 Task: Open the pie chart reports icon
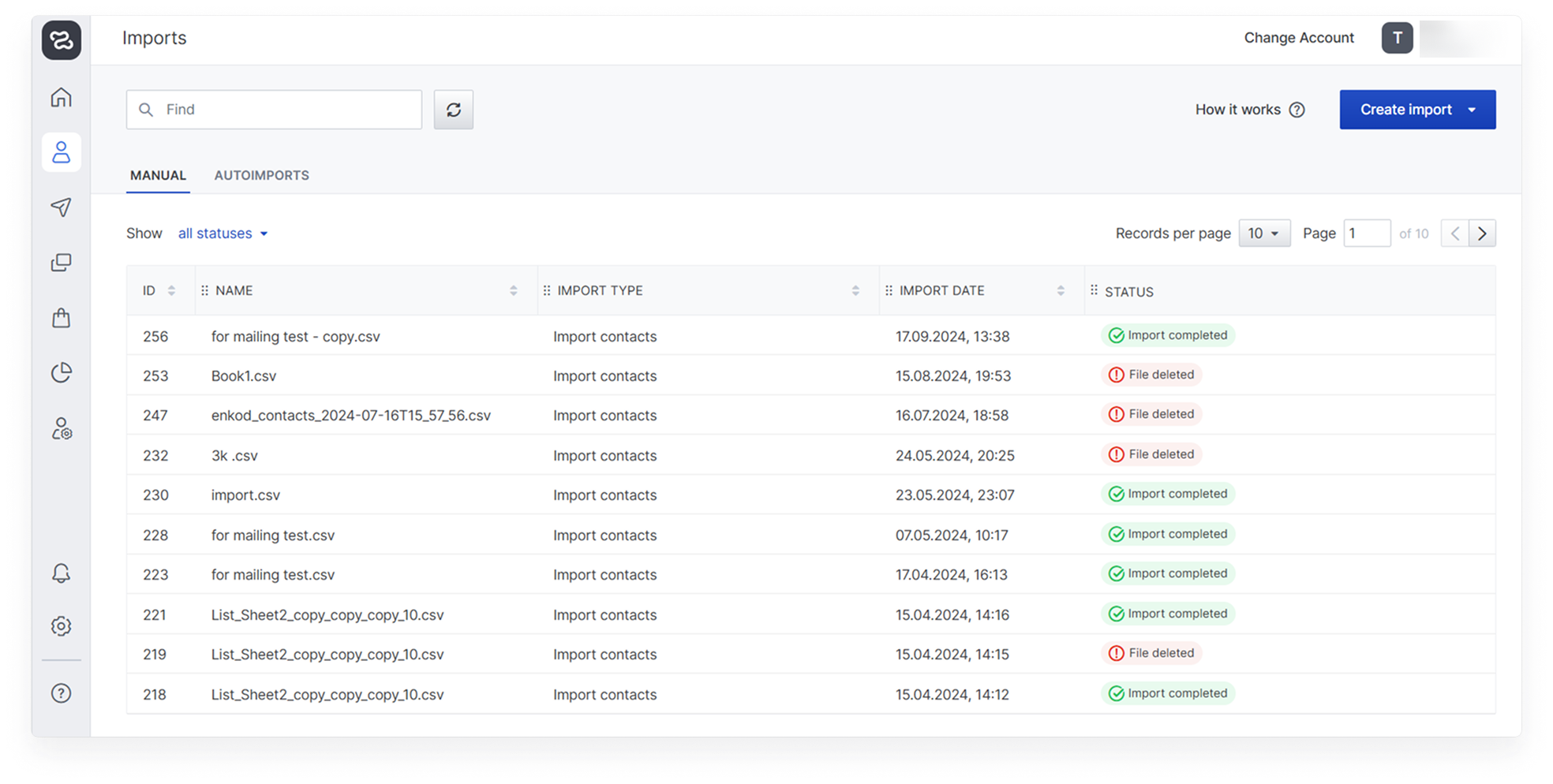(61, 373)
